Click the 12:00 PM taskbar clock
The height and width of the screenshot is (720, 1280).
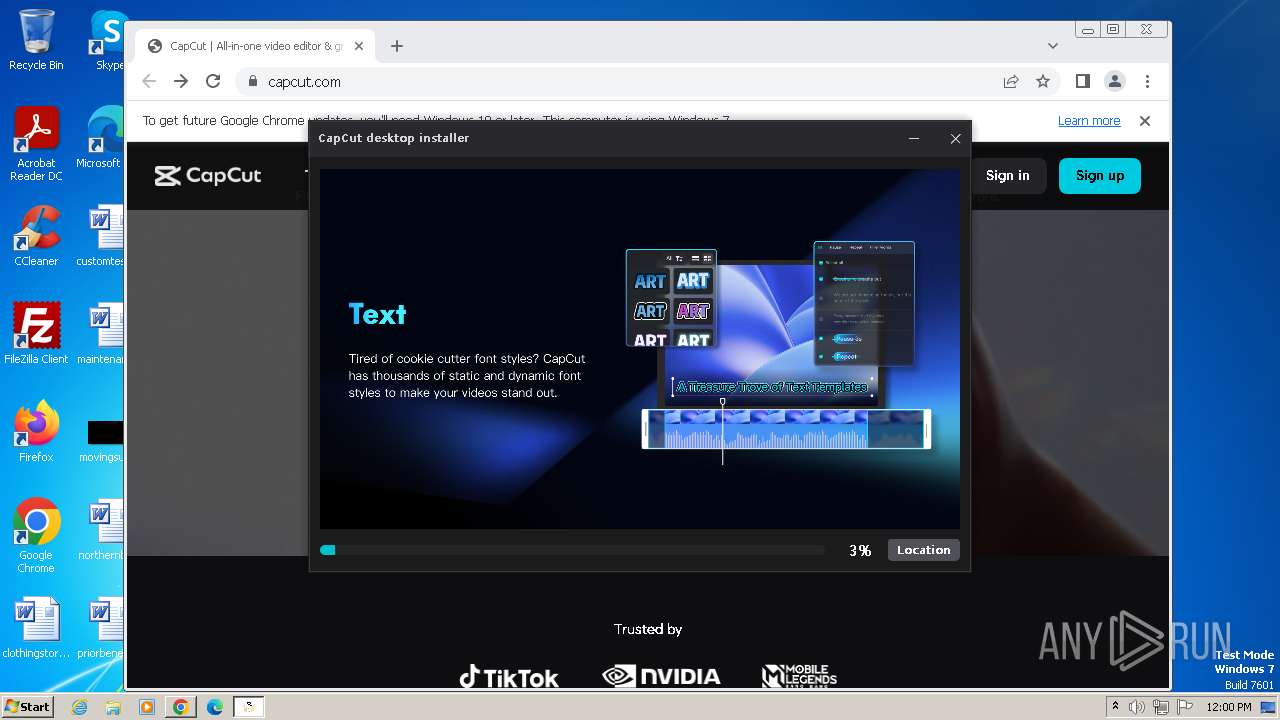1229,707
